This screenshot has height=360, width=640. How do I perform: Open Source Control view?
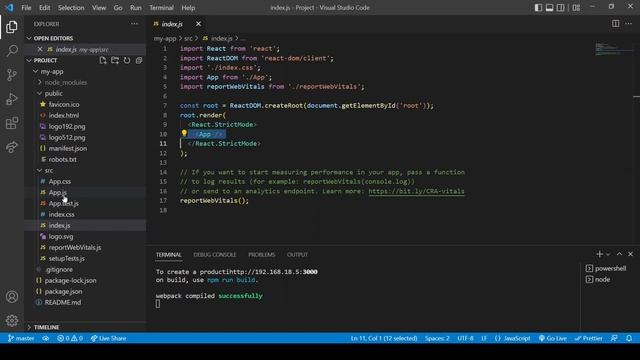coord(12,75)
